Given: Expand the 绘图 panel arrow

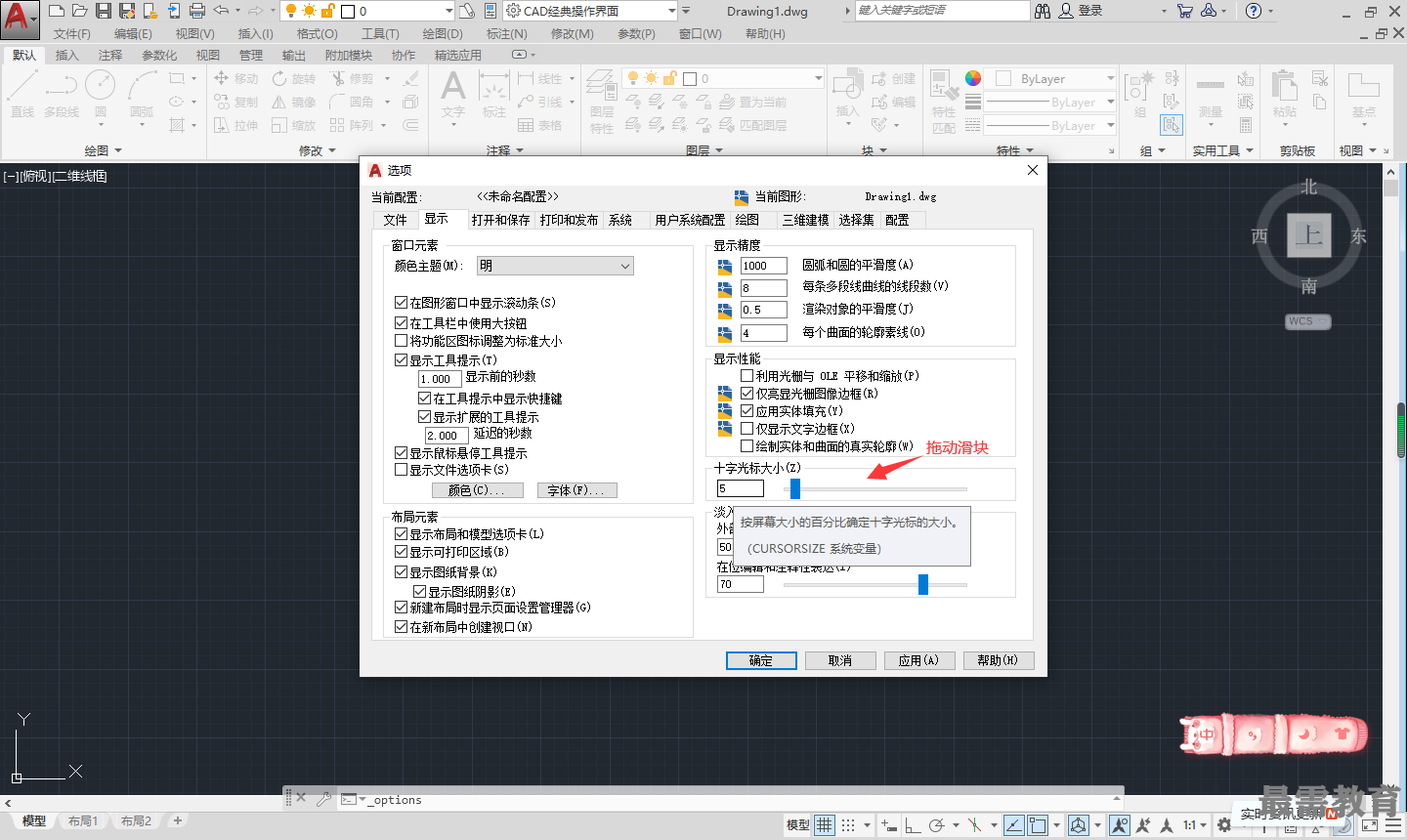Looking at the screenshot, I should click(x=118, y=150).
